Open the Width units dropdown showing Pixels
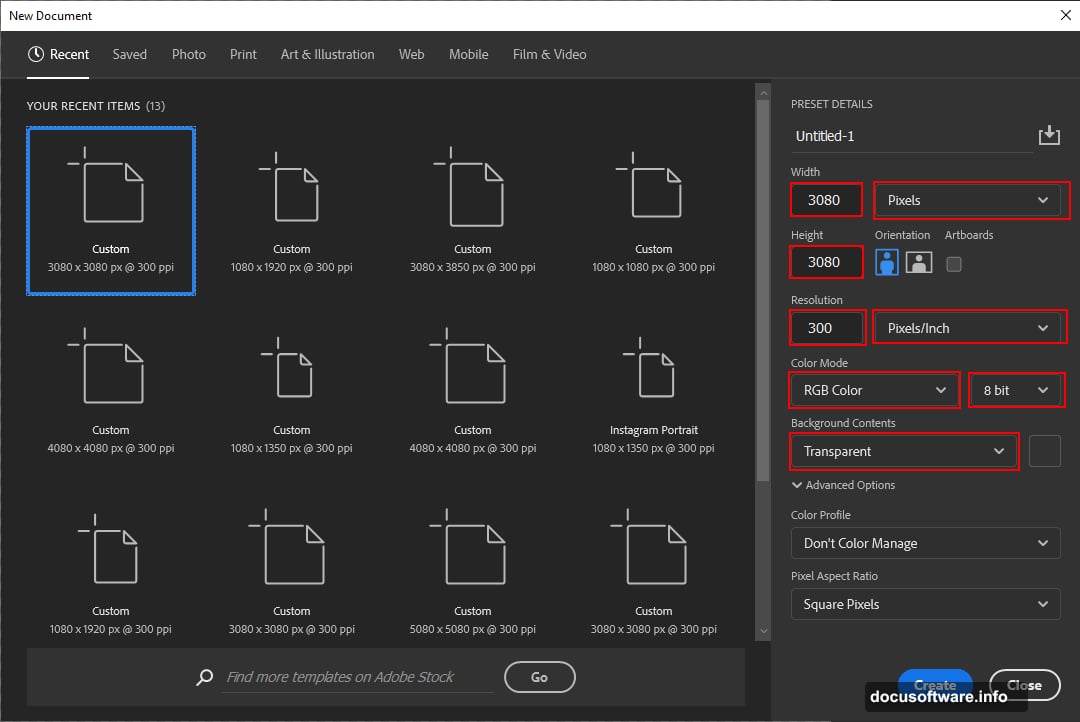 click(x=968, y=200)
